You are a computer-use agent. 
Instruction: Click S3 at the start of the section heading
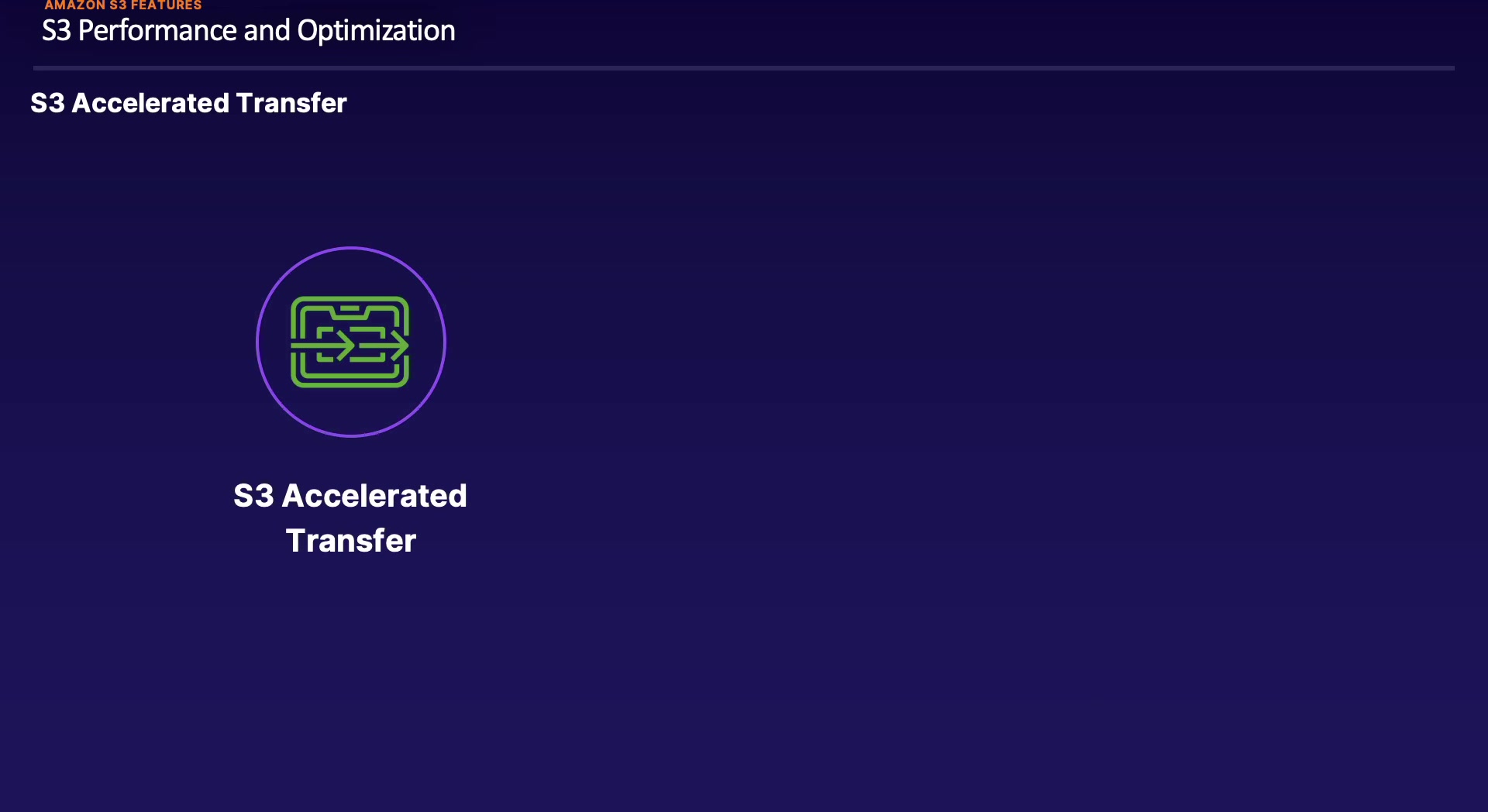coord(47,103)
